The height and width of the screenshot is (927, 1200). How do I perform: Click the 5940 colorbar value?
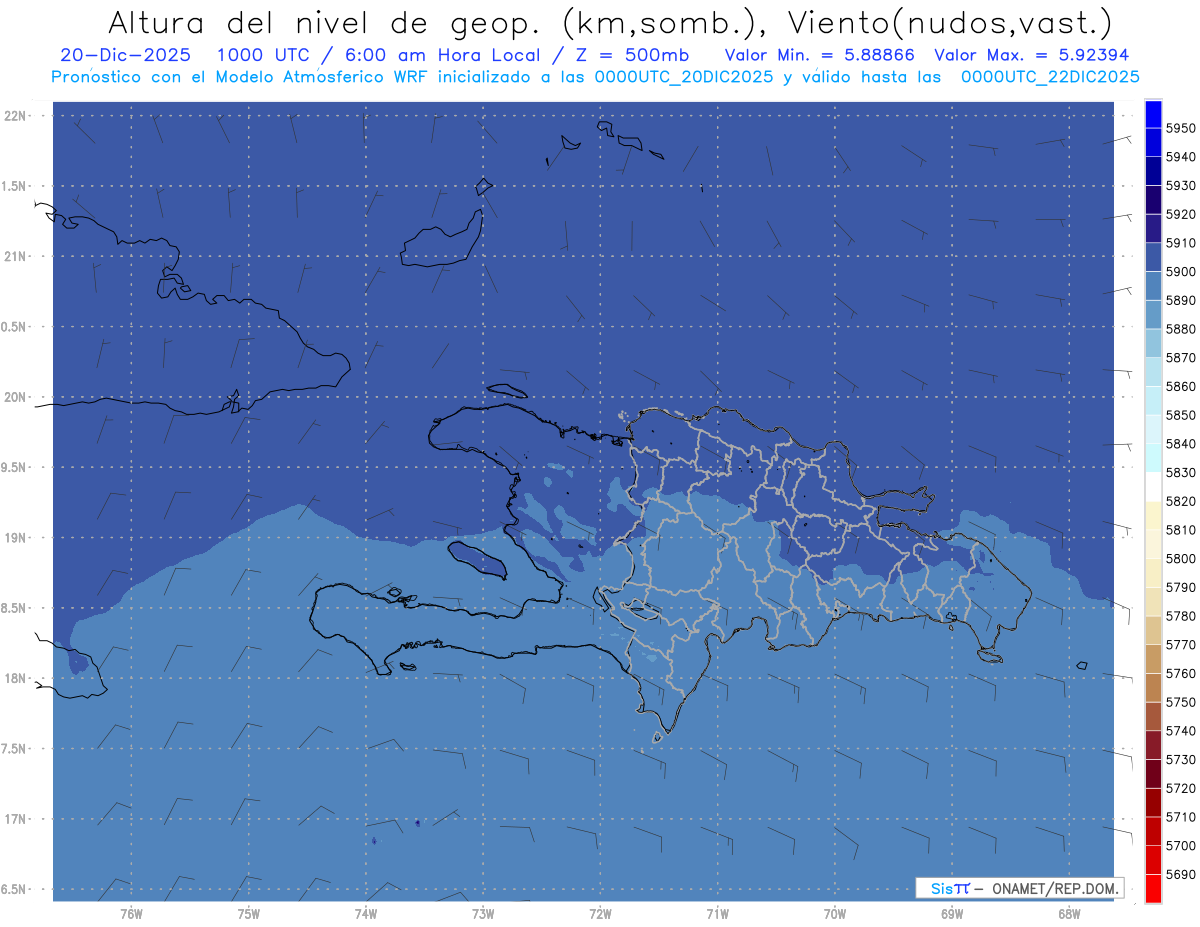(1180, 157)
